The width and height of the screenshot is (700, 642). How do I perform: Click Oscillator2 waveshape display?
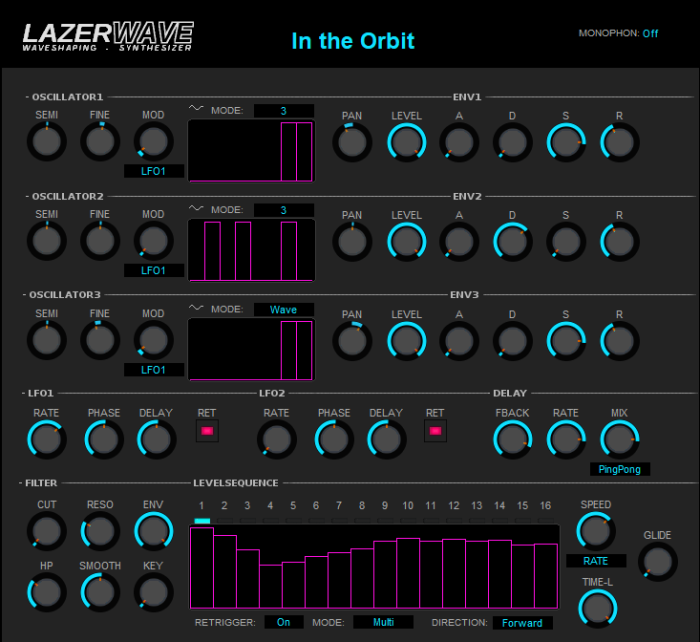pyautogui.click(x=251, y=250)
